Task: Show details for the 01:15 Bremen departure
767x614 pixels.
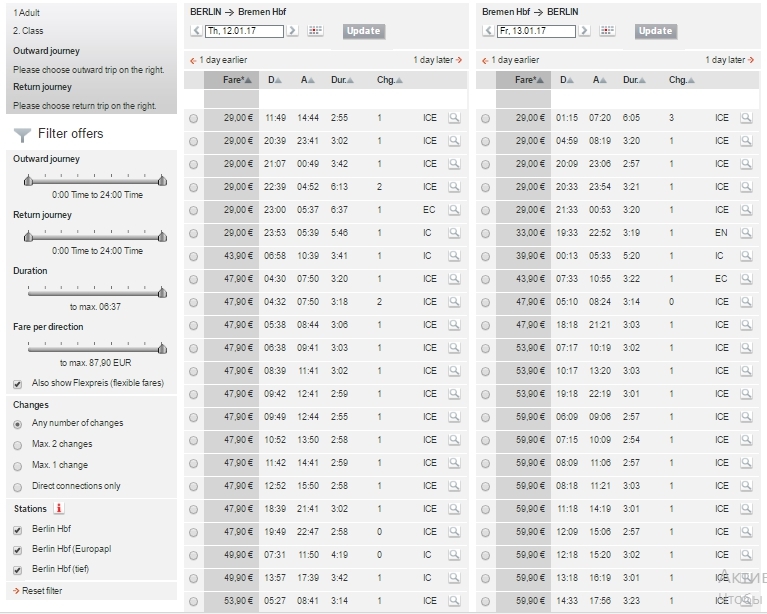Action: (746, 118)
